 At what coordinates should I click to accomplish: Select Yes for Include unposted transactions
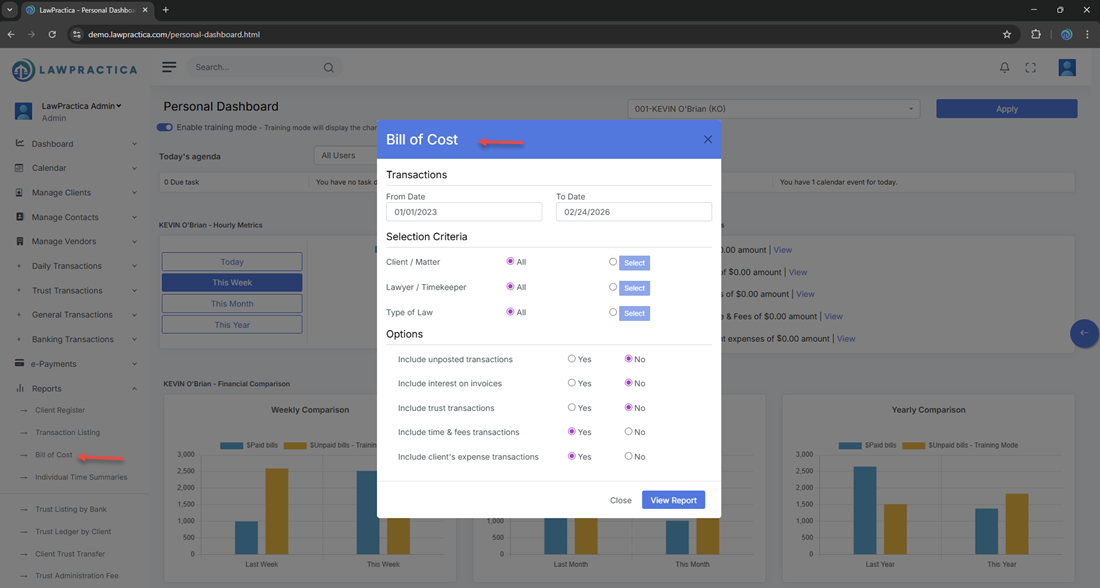(x=572, y=359)
